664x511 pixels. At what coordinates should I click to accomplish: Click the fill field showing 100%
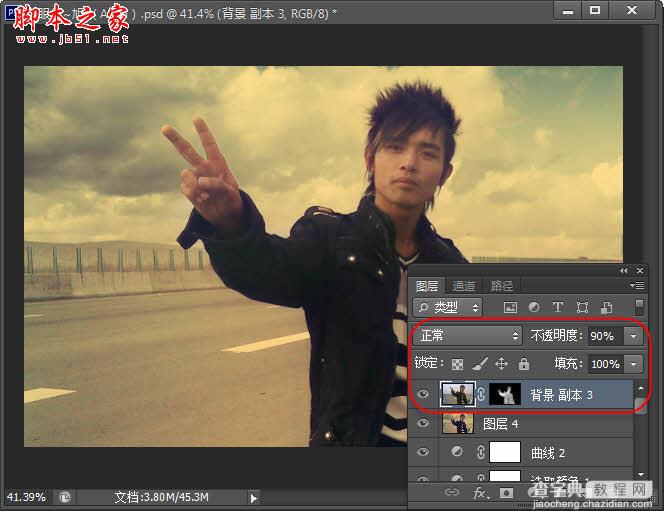click(605, 364)
